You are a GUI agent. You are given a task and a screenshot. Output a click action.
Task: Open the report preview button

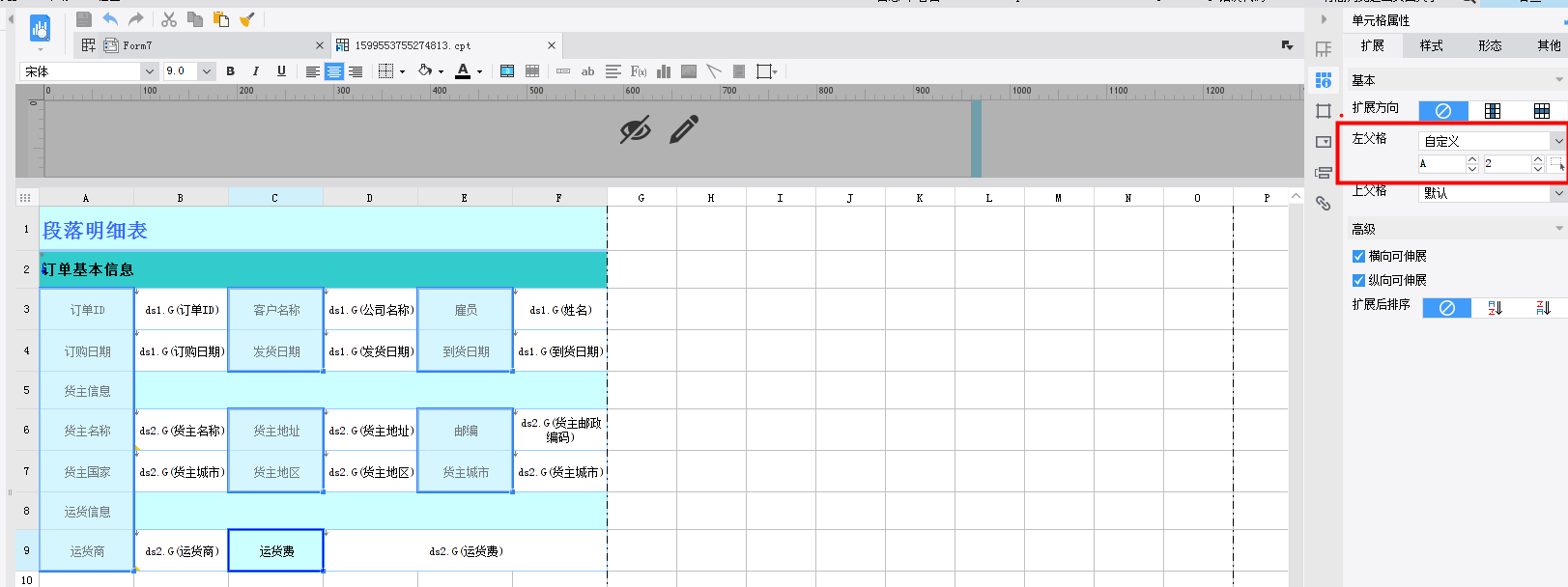point(40,30)
